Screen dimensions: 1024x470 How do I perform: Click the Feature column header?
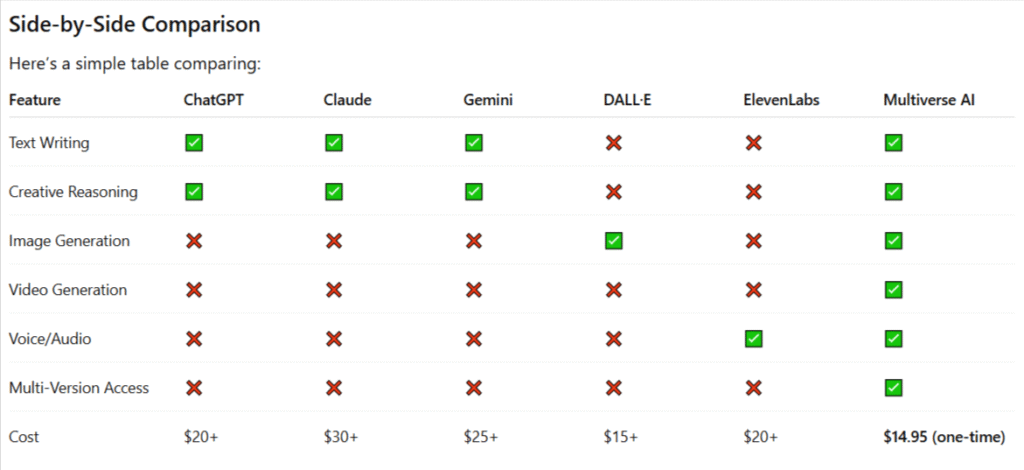click(35, 100)
